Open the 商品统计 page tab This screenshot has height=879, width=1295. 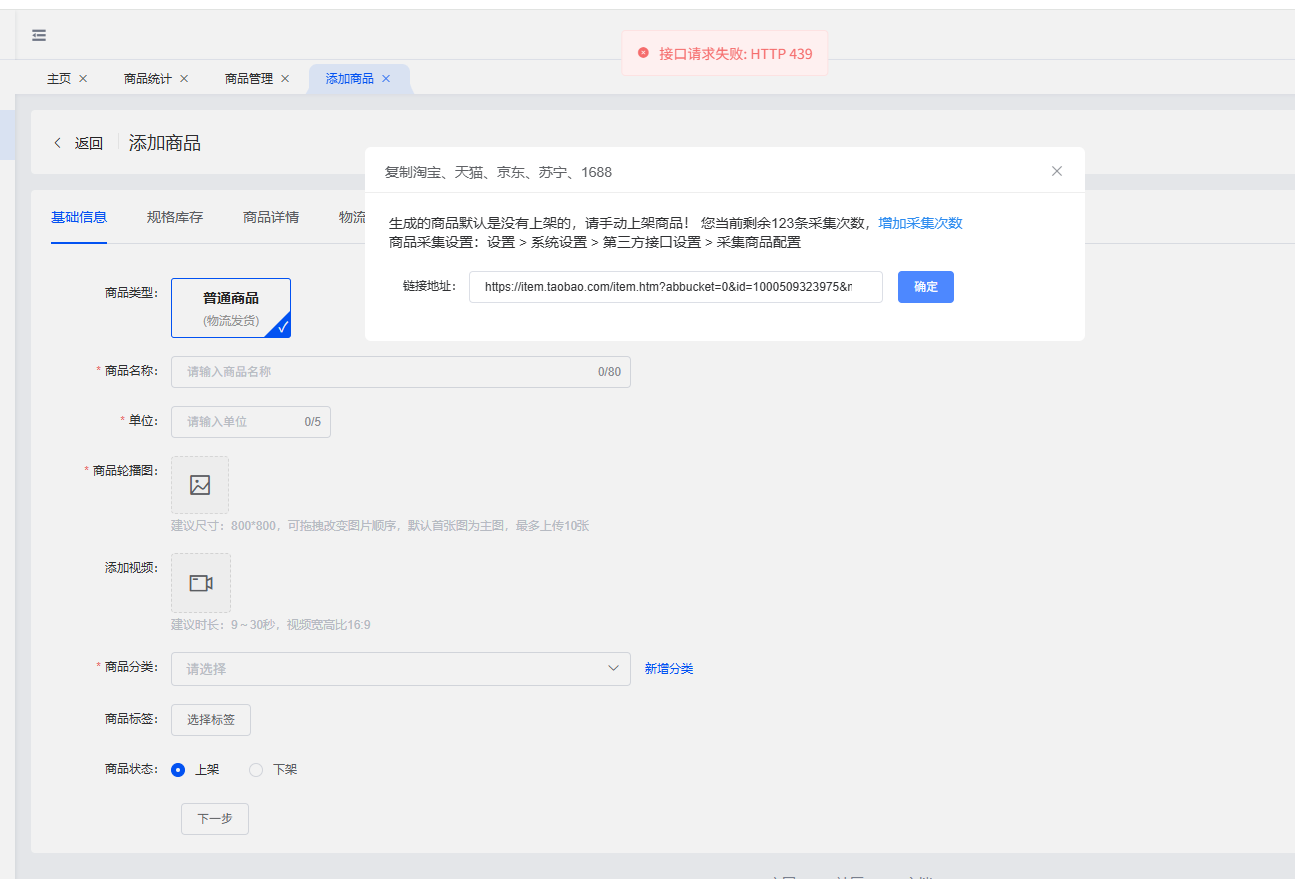(148, 78)
